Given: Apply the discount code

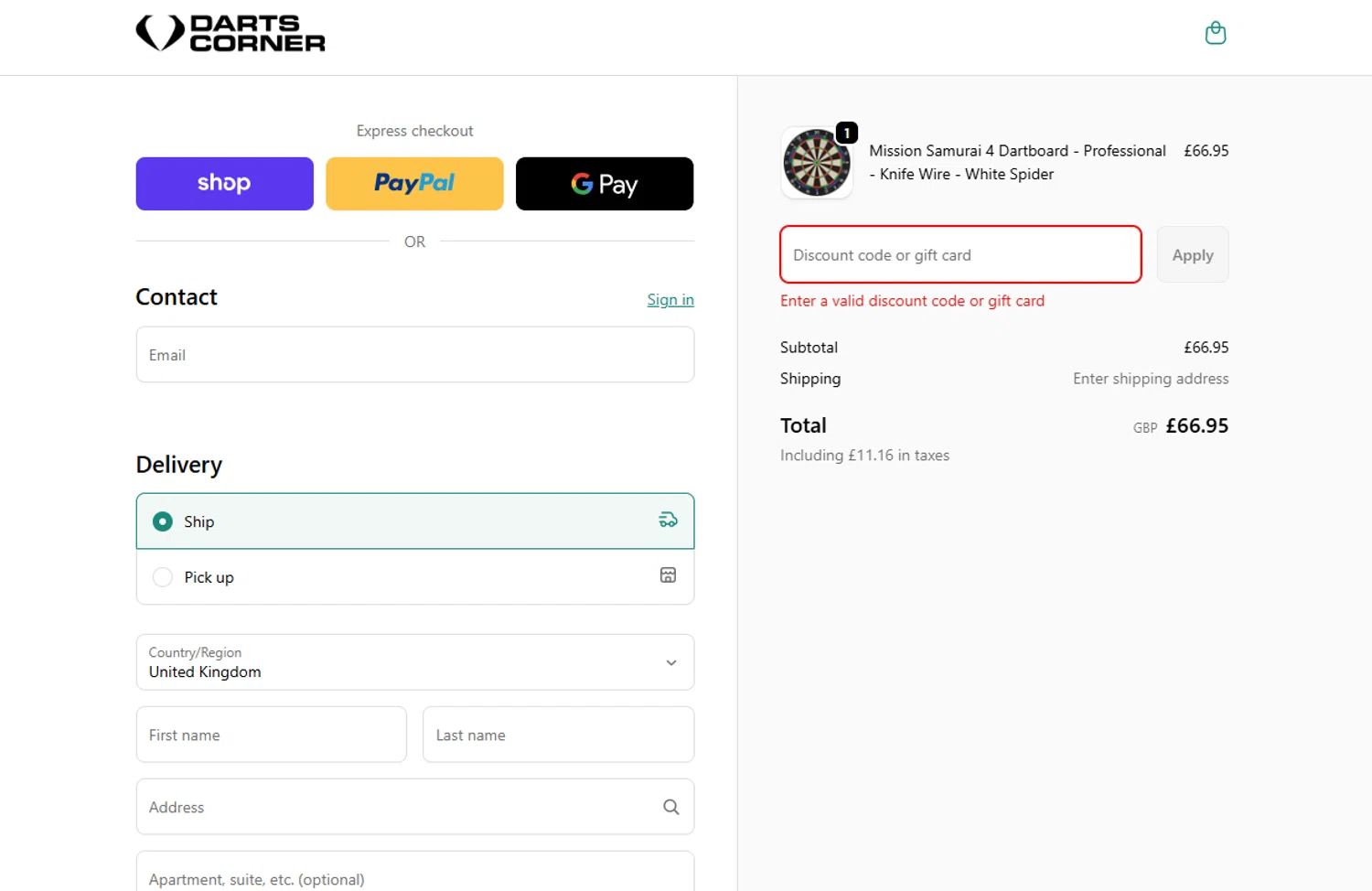Looking at the screenshot, I should (x=1192, y=255).
